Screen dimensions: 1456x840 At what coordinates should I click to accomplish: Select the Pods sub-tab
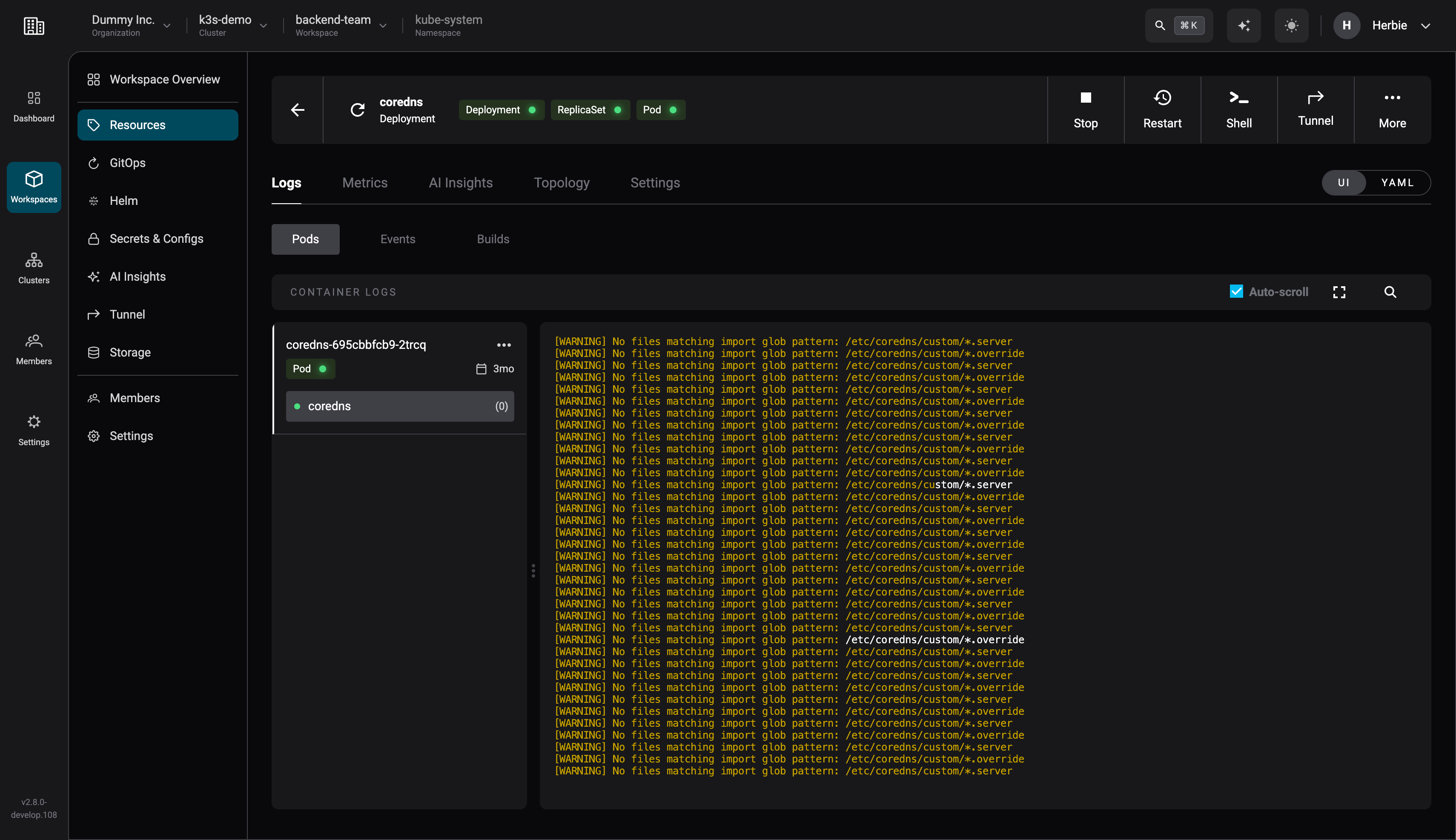click(305, 239)
